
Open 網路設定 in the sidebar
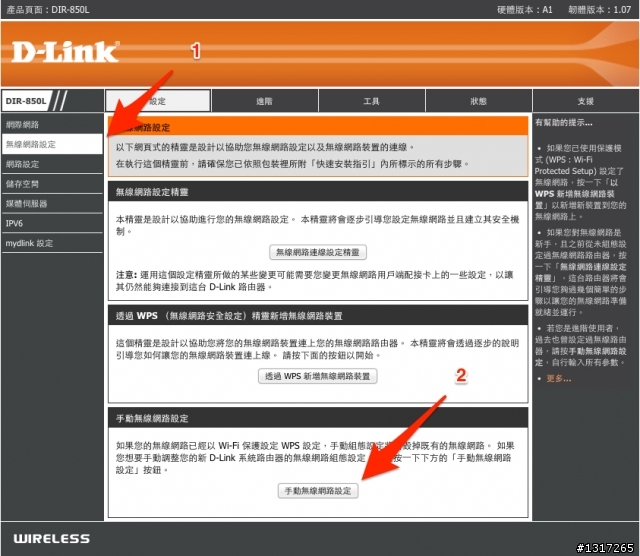[52, 164]
